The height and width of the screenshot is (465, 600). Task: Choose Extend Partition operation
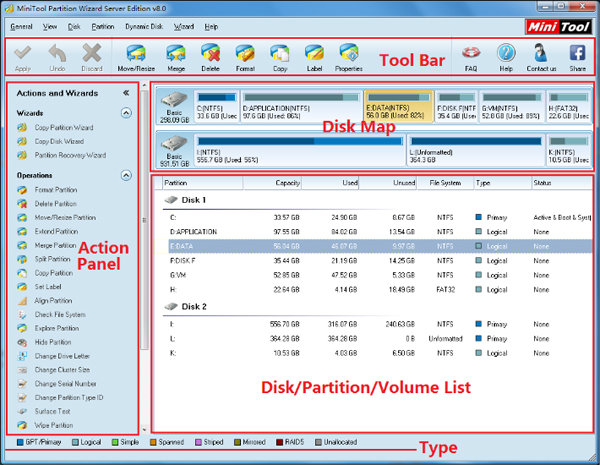(x=56, y=231)
